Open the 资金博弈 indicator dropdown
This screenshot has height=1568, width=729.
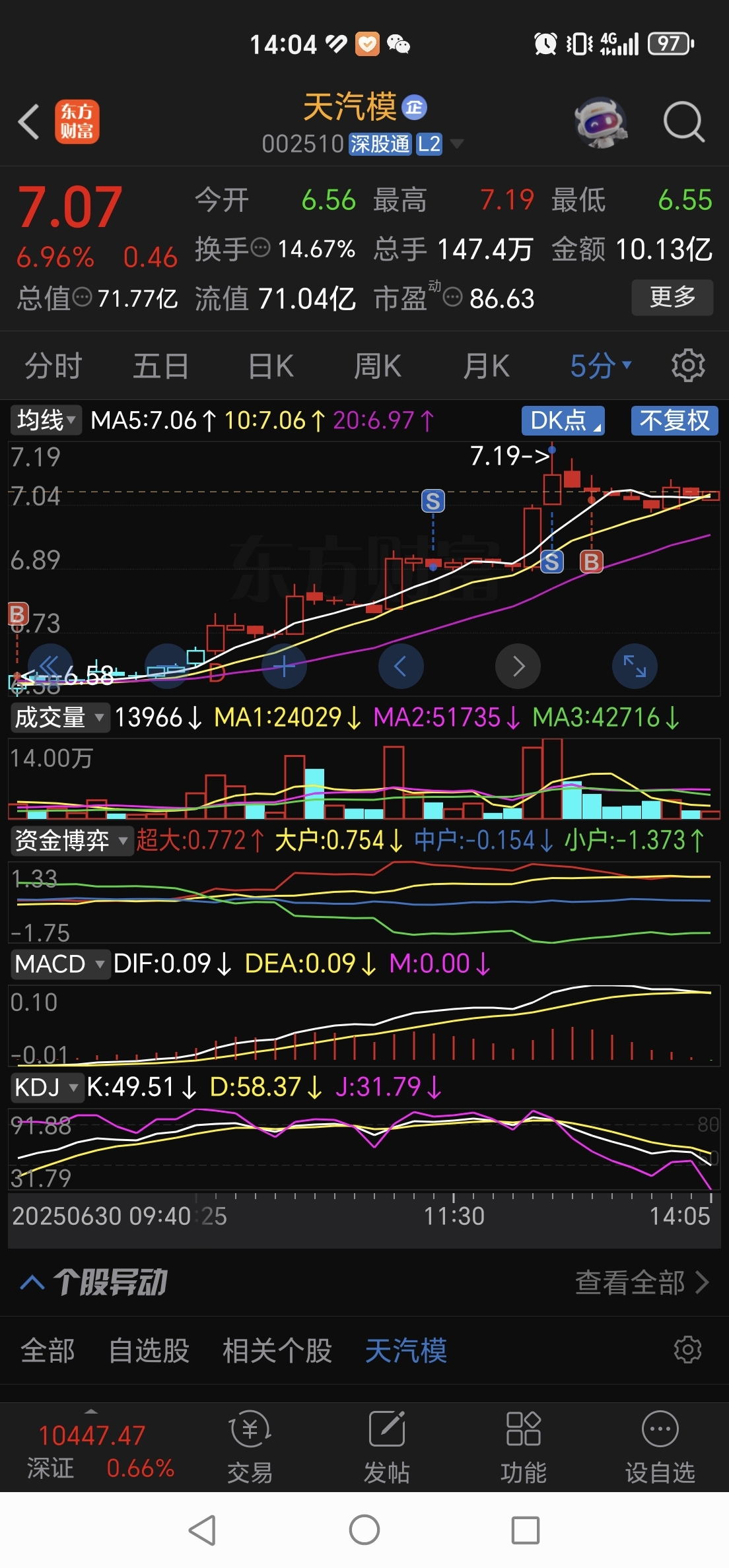pos(71,840)
